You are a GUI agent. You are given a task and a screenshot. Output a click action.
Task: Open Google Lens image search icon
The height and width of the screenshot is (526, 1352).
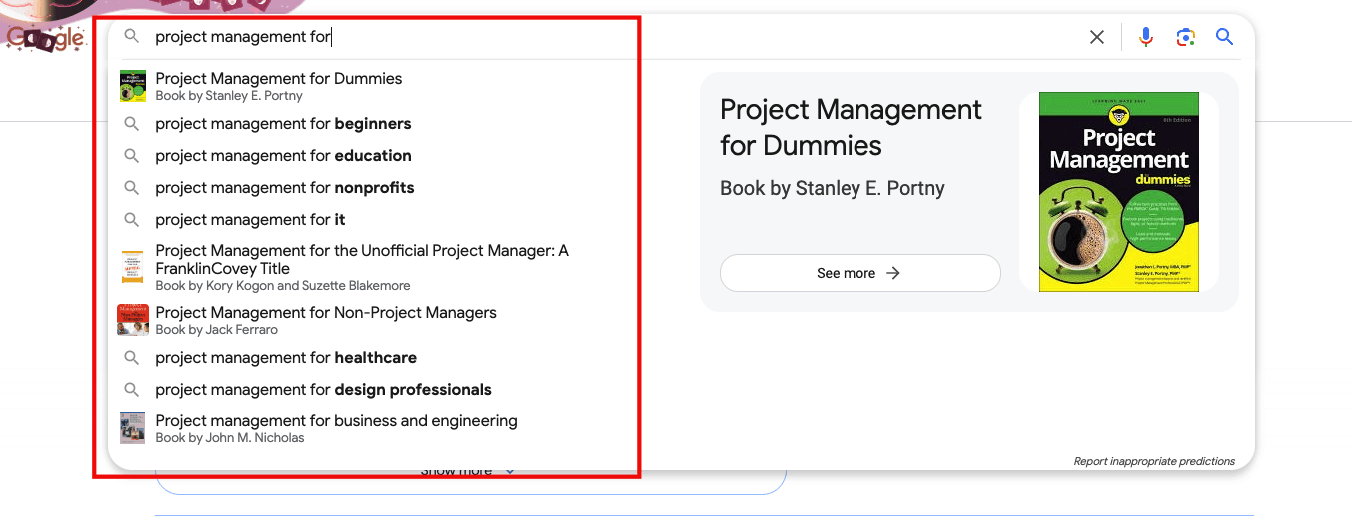tap(1186, 37)
